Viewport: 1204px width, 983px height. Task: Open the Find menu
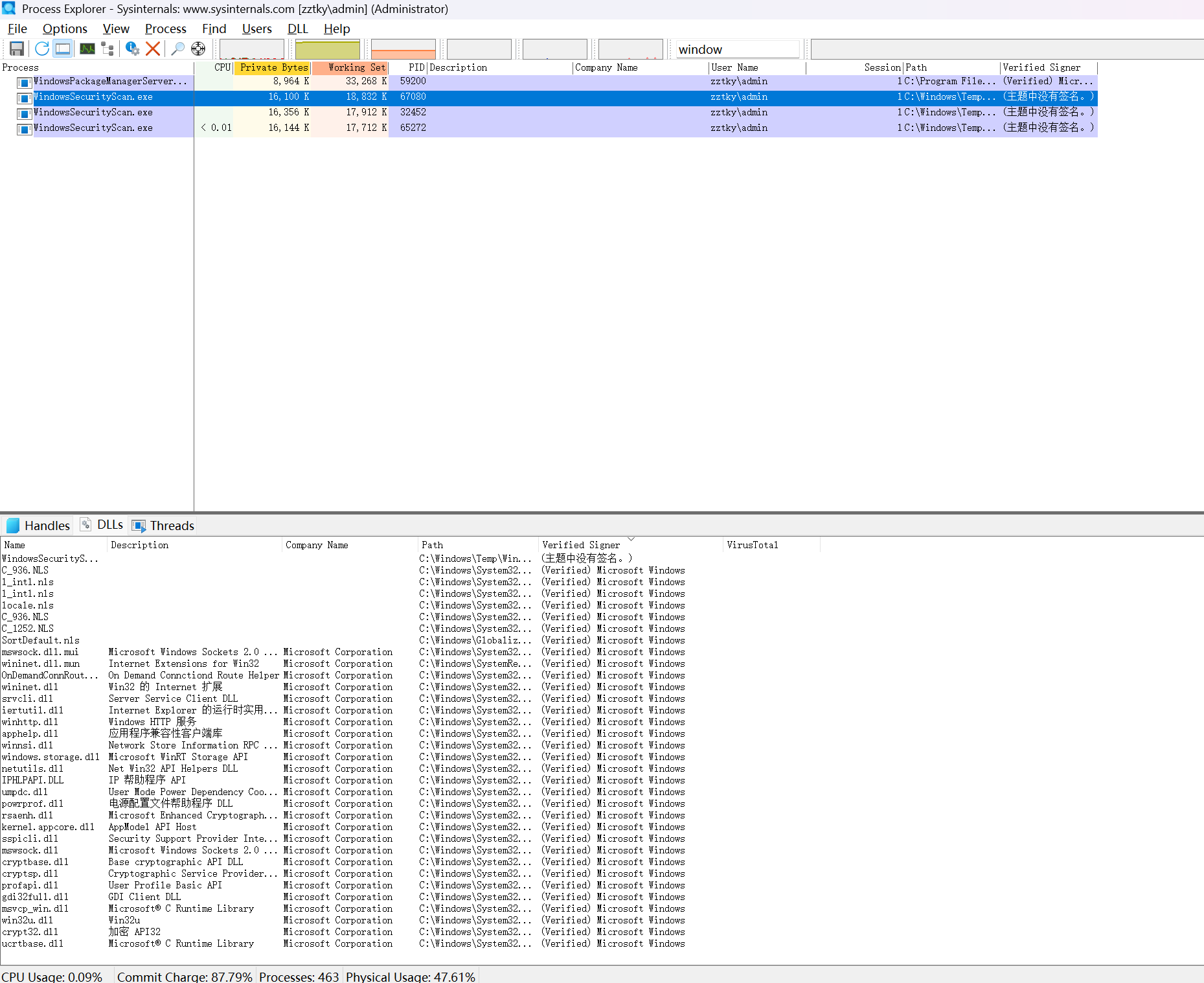pos(214,29)
